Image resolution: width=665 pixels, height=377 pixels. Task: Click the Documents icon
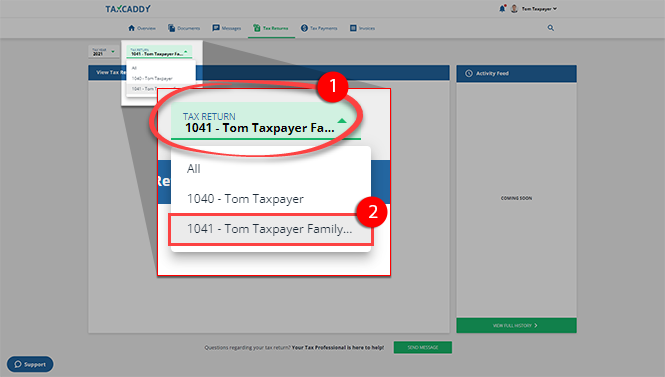[171, 28]
